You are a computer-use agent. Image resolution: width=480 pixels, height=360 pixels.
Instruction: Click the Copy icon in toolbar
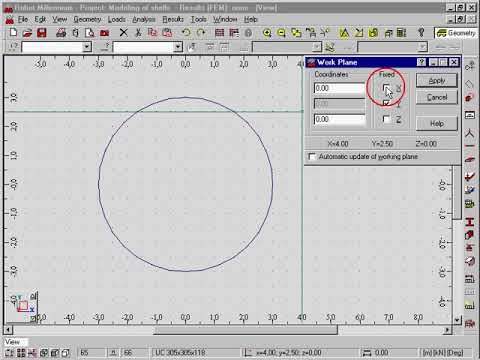coord(152,33)
